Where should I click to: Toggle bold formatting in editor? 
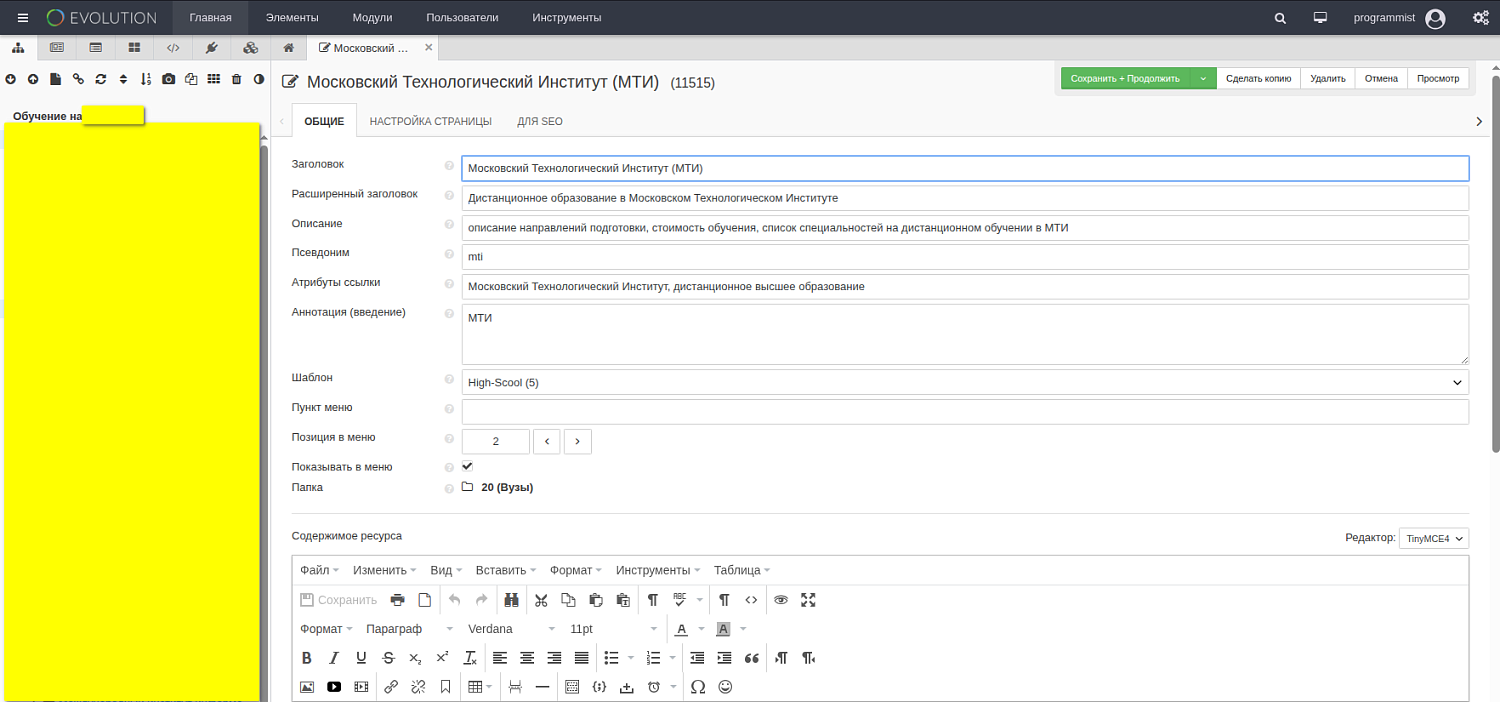[x=307, y=658]
